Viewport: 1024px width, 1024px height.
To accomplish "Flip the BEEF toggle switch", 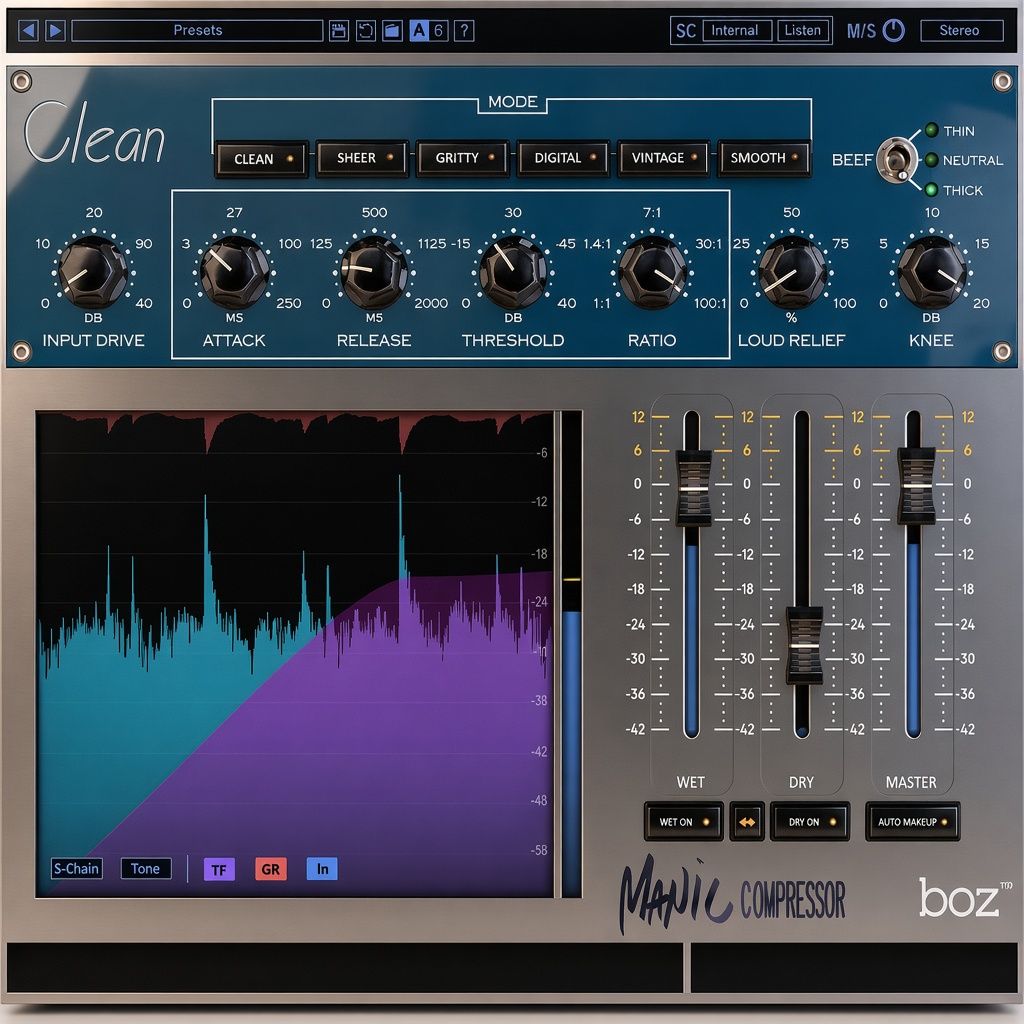I will pyautogui.click(x=897, y=160).
